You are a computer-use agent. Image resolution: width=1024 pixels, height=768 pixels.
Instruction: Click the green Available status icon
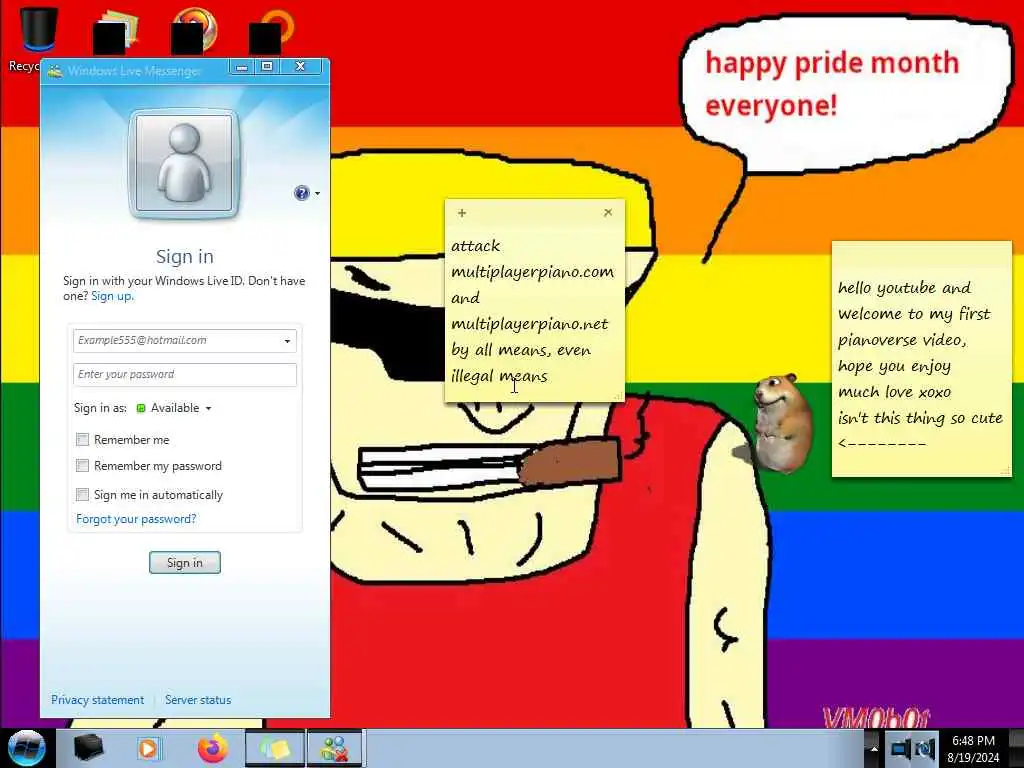tap(140, 408)
